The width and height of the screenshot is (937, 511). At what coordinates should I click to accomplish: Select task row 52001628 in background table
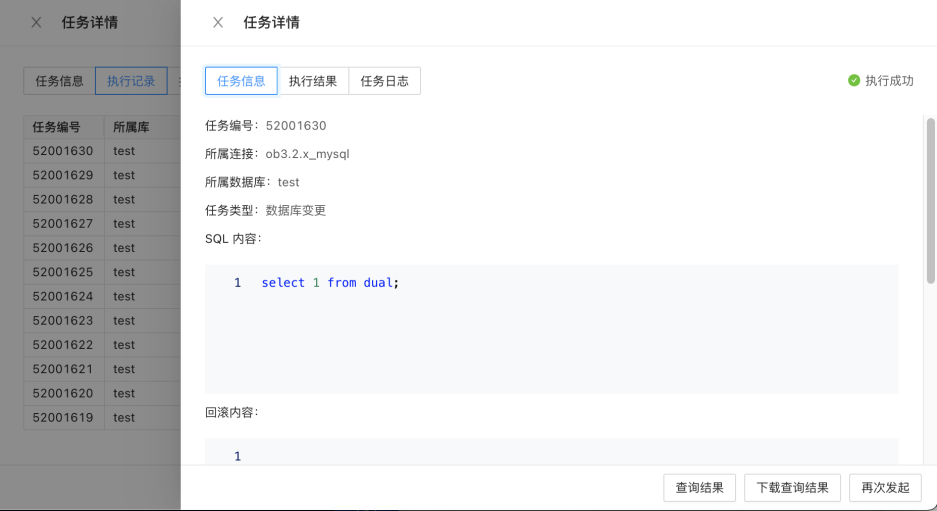coord(102,200)
